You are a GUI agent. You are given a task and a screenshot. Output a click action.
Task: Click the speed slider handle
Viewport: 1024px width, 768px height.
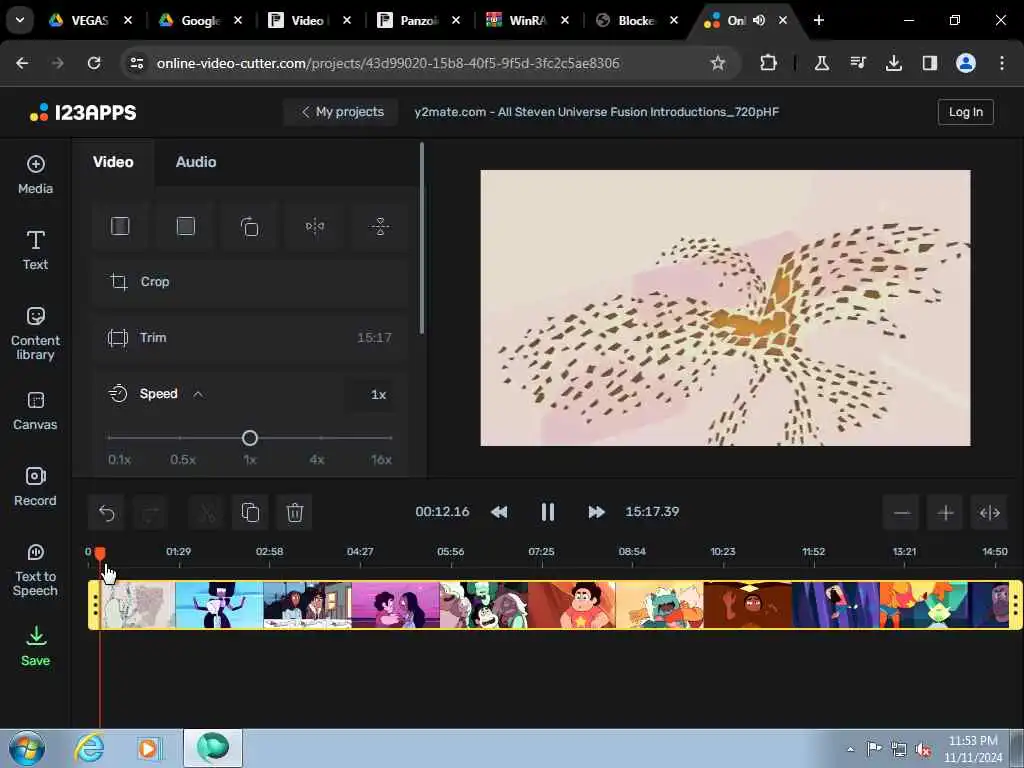[249, 438]
